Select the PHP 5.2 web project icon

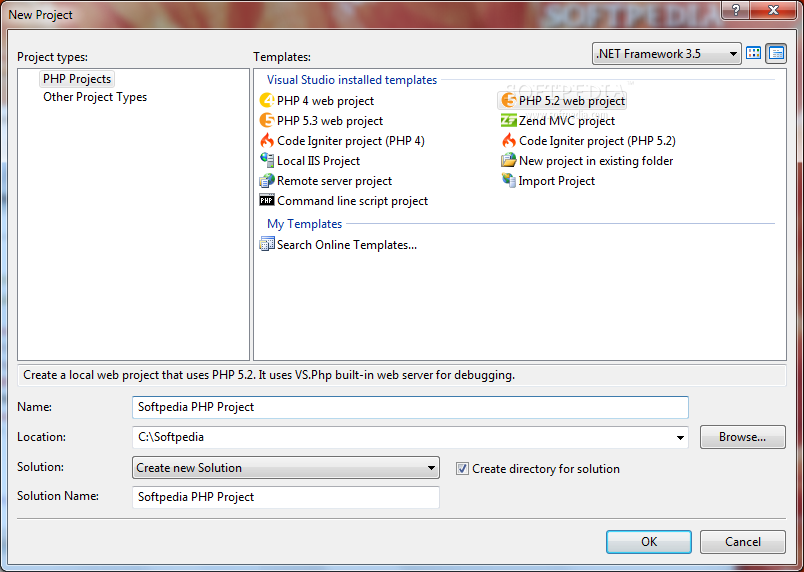click(509, 100)
